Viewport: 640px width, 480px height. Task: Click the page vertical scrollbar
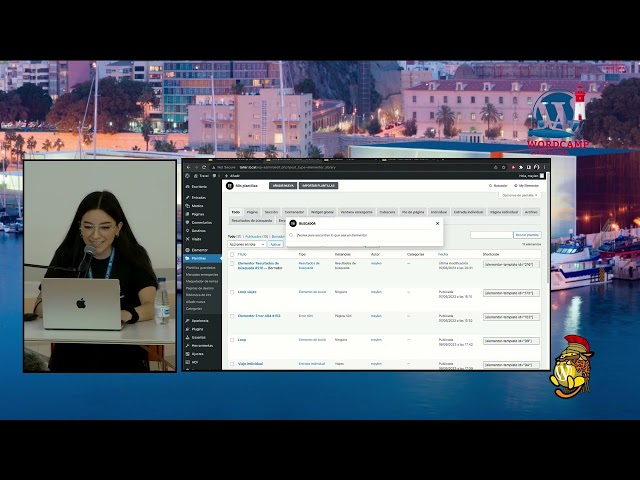tap(548, 229)
